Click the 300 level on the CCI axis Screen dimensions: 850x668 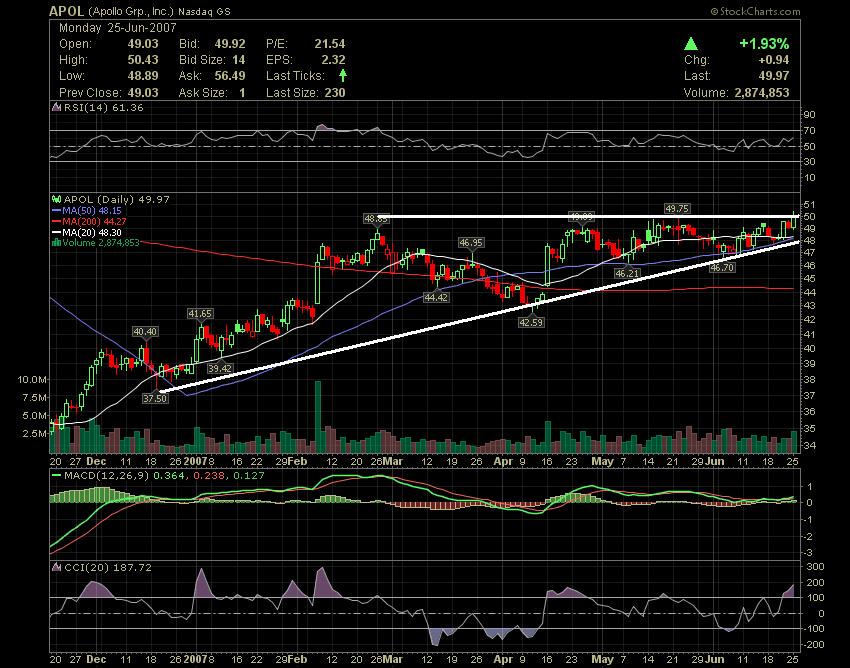pyautogui.click(x=816, y=567)
